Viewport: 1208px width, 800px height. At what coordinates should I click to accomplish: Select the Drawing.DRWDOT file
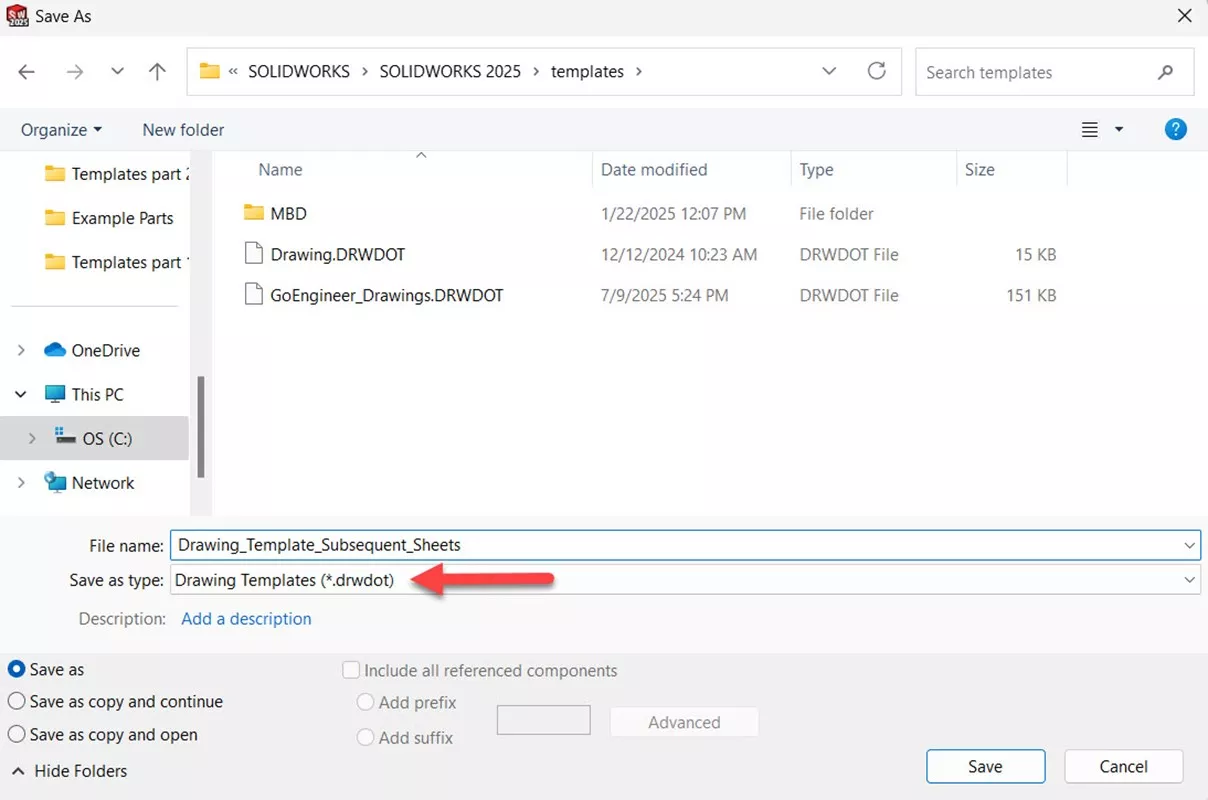point(337,255)
